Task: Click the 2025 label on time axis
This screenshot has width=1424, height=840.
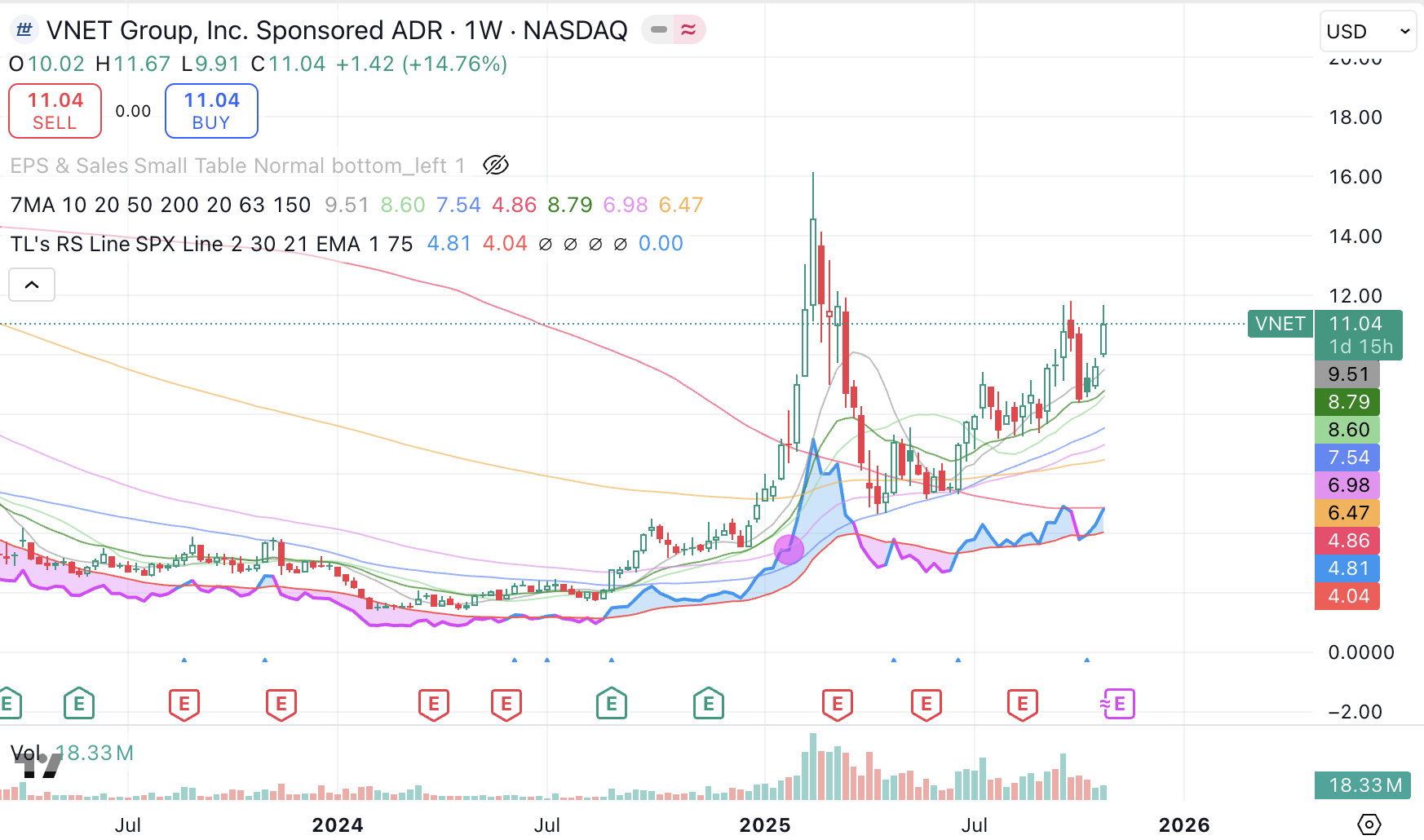Action: 765,825
